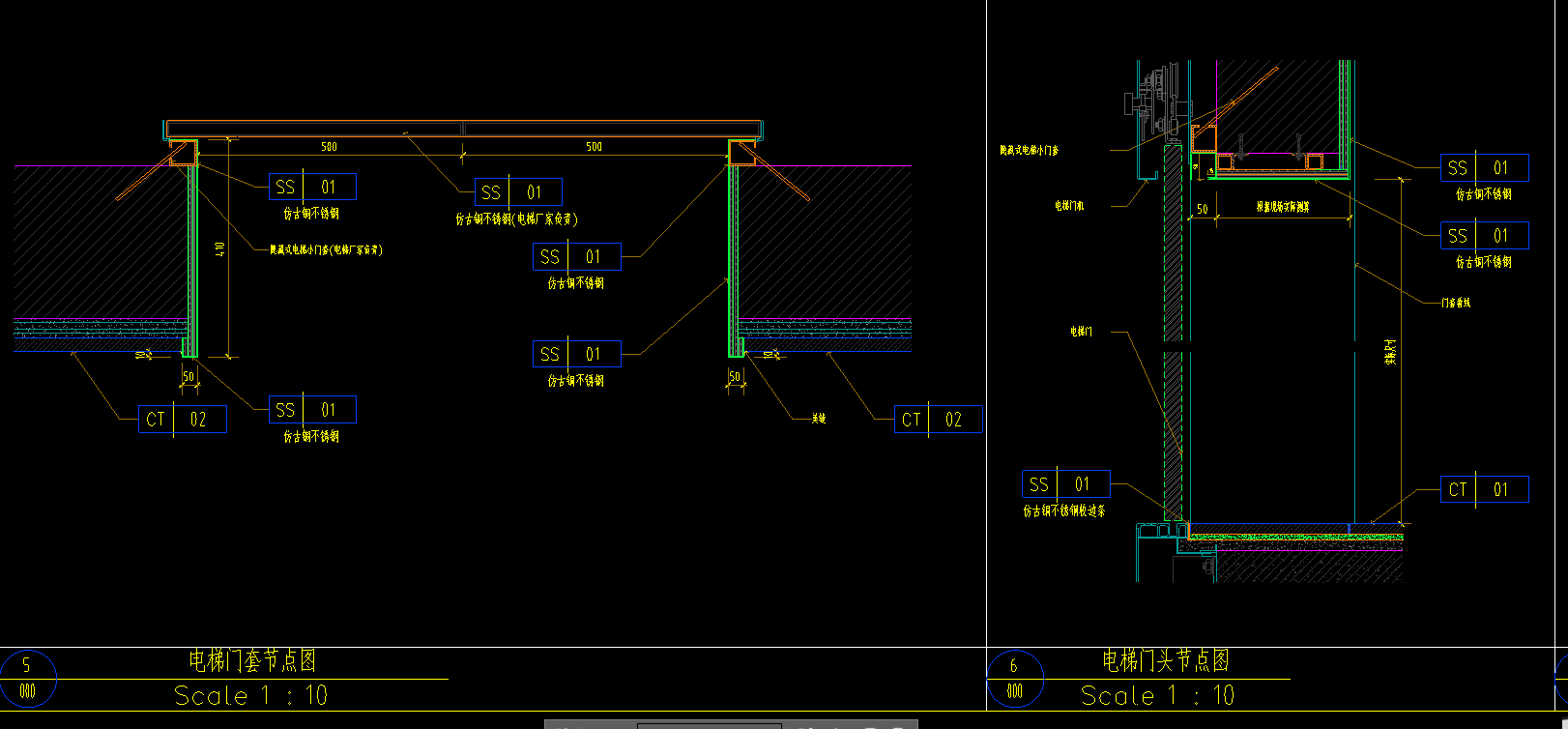The image size is (1568, 729).
Task: Click Scale 1 : 10 under 电梯门头节点图
Action: (x=1157, y=695)
